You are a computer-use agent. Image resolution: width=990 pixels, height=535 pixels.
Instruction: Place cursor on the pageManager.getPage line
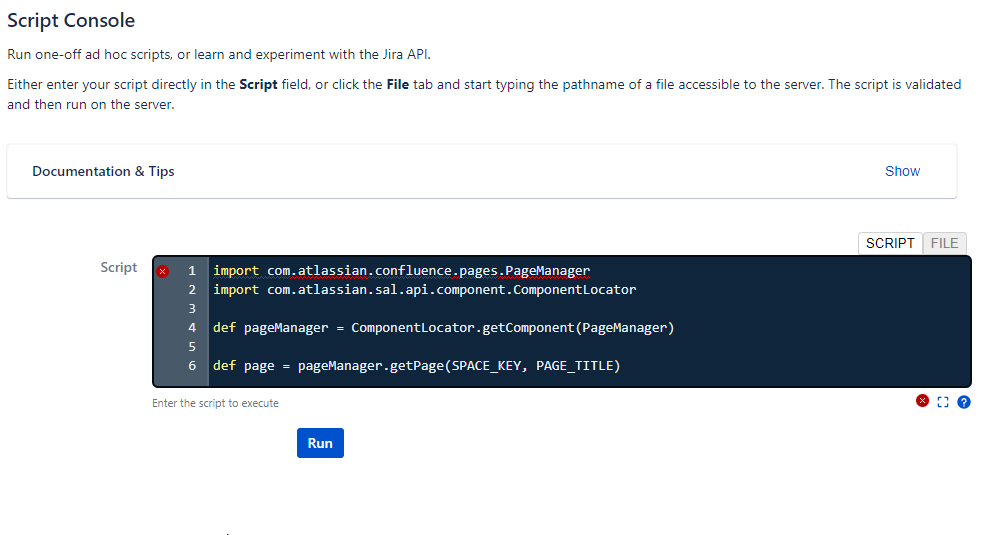tap(416, 366)
